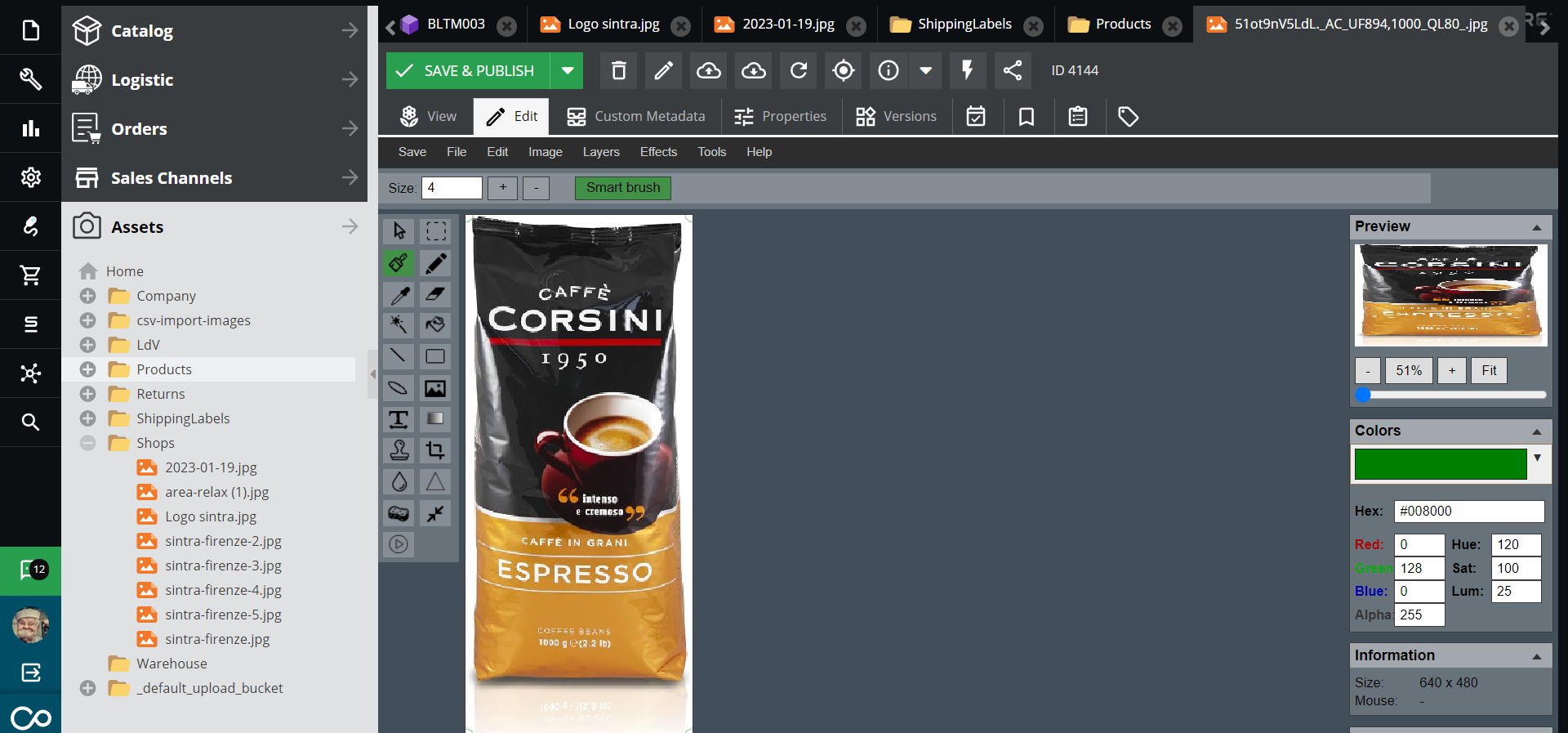Switch to the Custom Metadata tab
Viewport: 1568px width, 733px height.
[636, 117]
